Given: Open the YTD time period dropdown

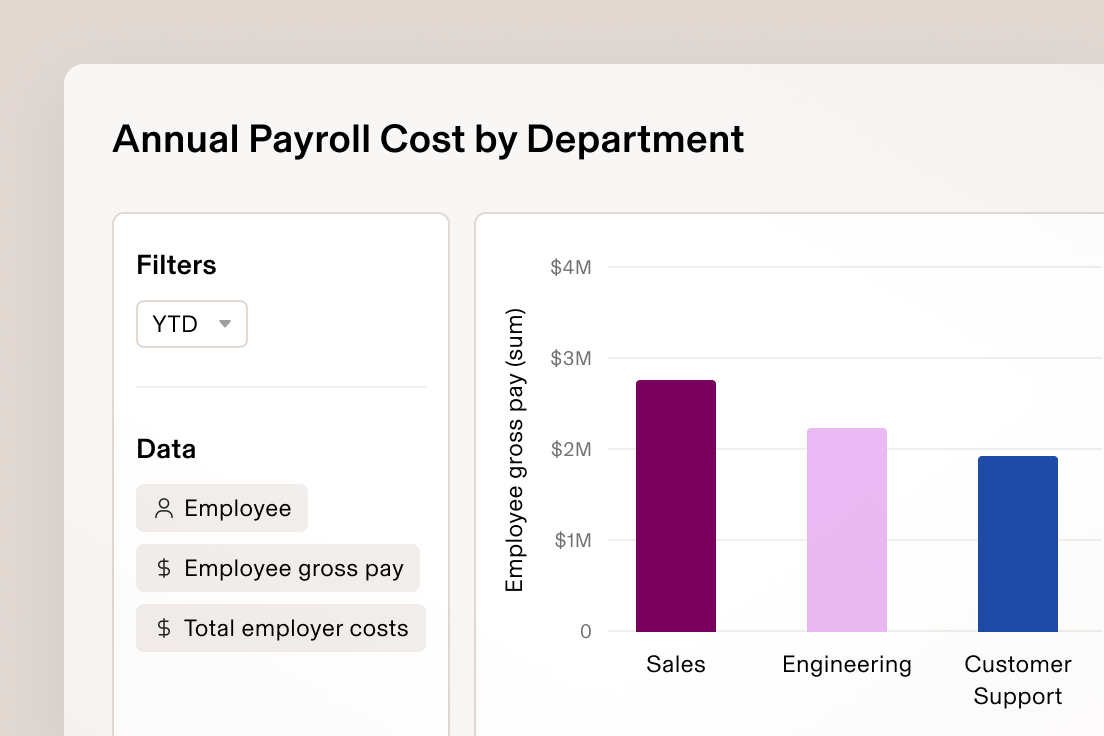Looking at the screenshot, I should click(191, 324).
